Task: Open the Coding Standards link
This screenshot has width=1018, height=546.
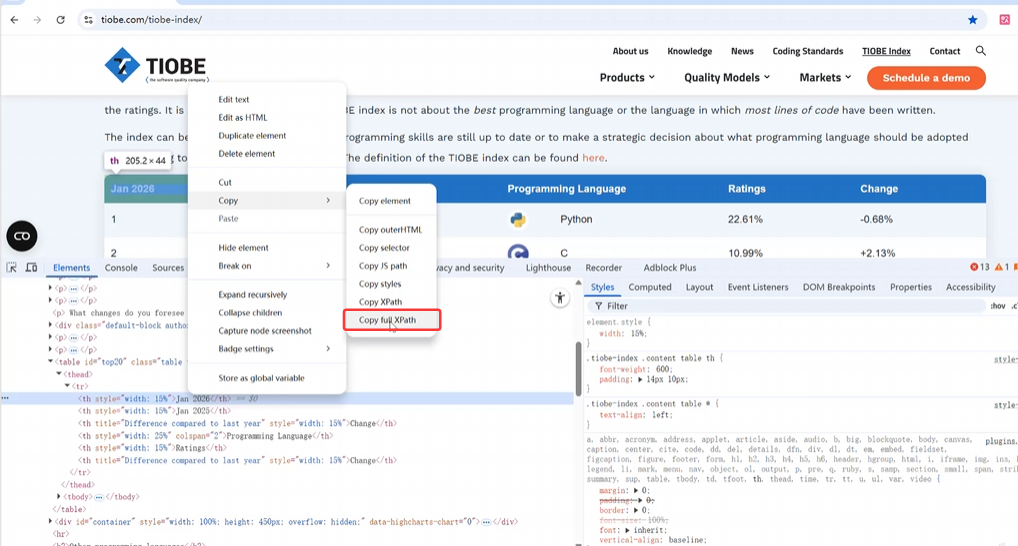Action: pos(808,51)
